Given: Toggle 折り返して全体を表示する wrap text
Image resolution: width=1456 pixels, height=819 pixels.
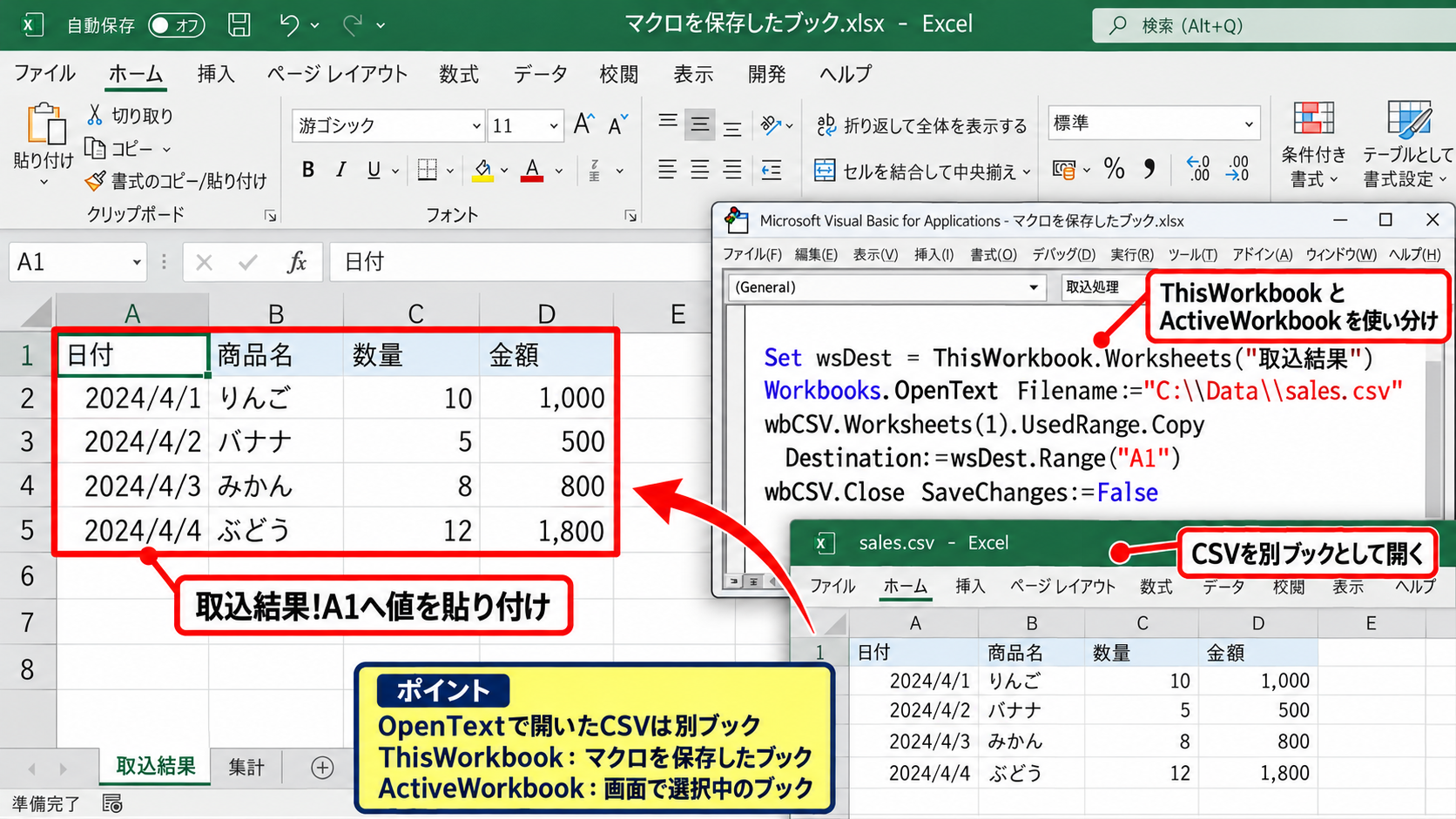Looking at the screenshot, I should click(x=921, y=125).
